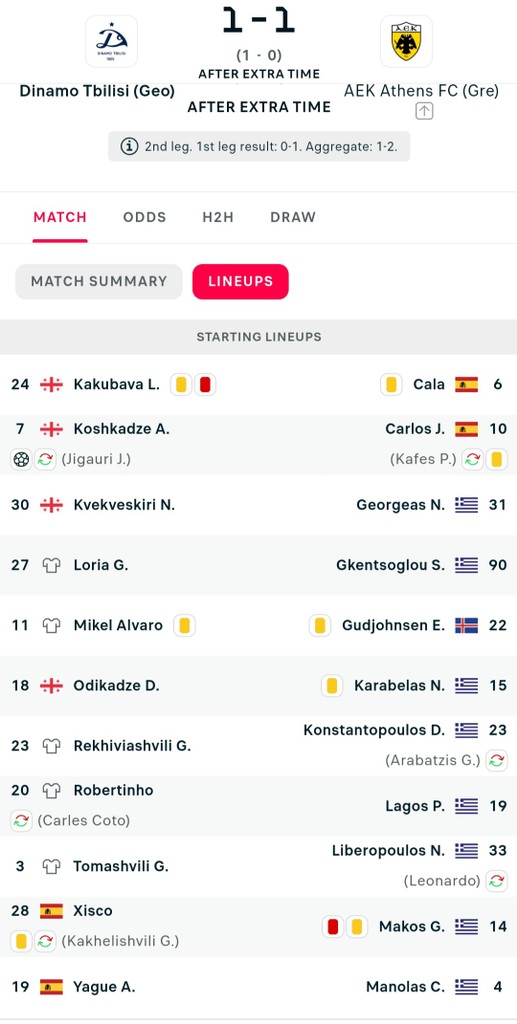Open player Liberopoulos N.
The height and width of the screenshot is (1024, 517).
pyautogui.click(x=388, y=851)
